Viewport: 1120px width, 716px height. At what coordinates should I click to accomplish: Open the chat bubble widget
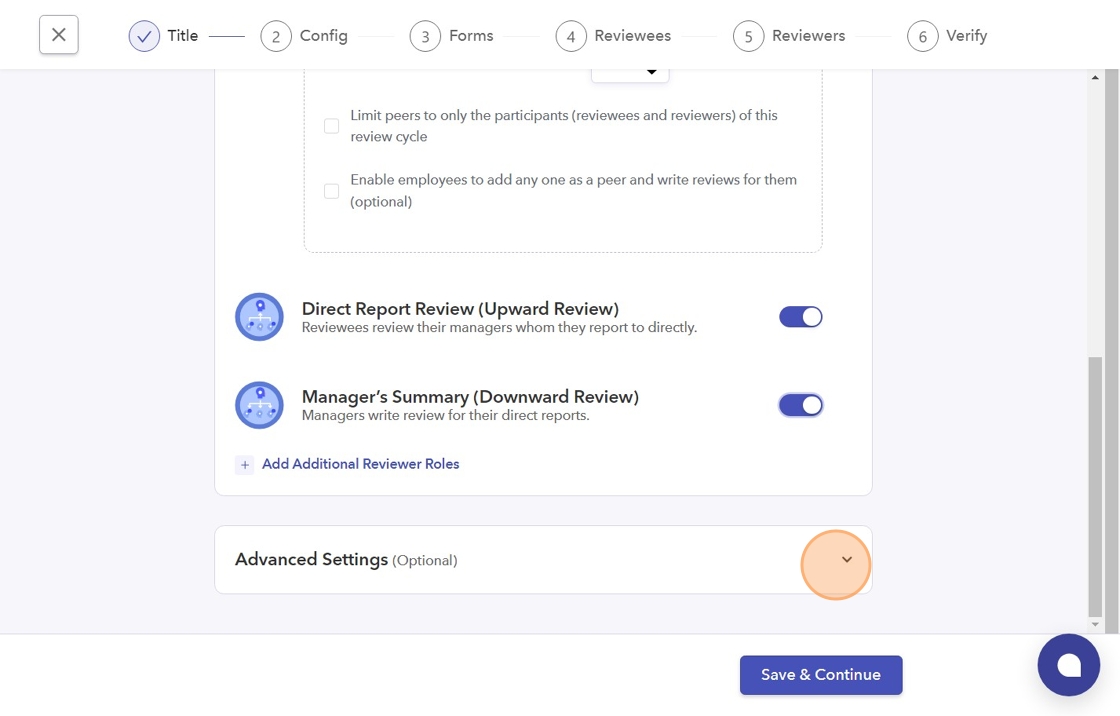(1068, 665)
